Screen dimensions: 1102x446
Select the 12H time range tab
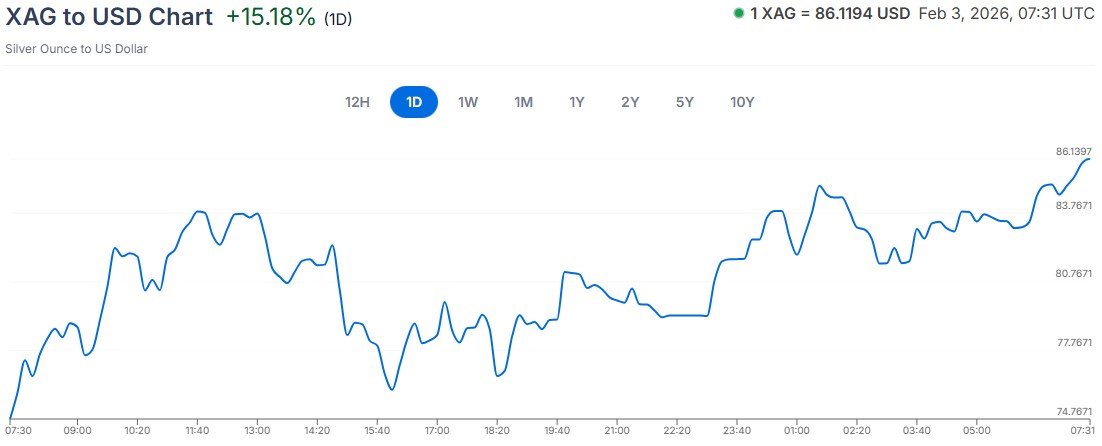pyautogui.click(x=357, y=102)
